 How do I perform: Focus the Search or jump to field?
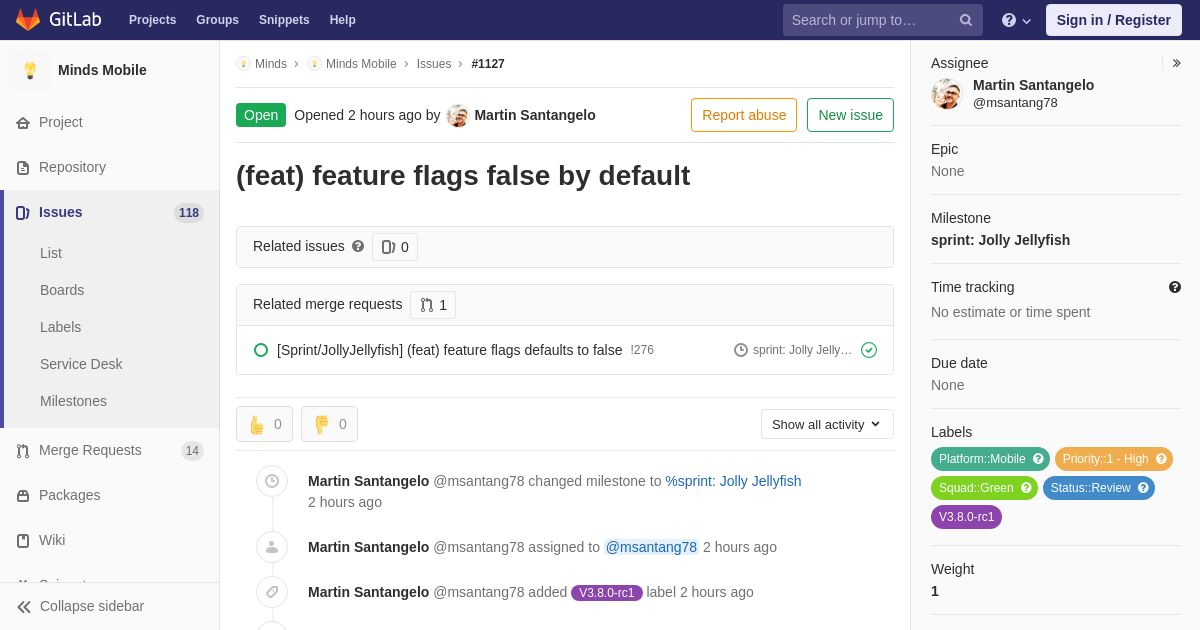[869, 20]
